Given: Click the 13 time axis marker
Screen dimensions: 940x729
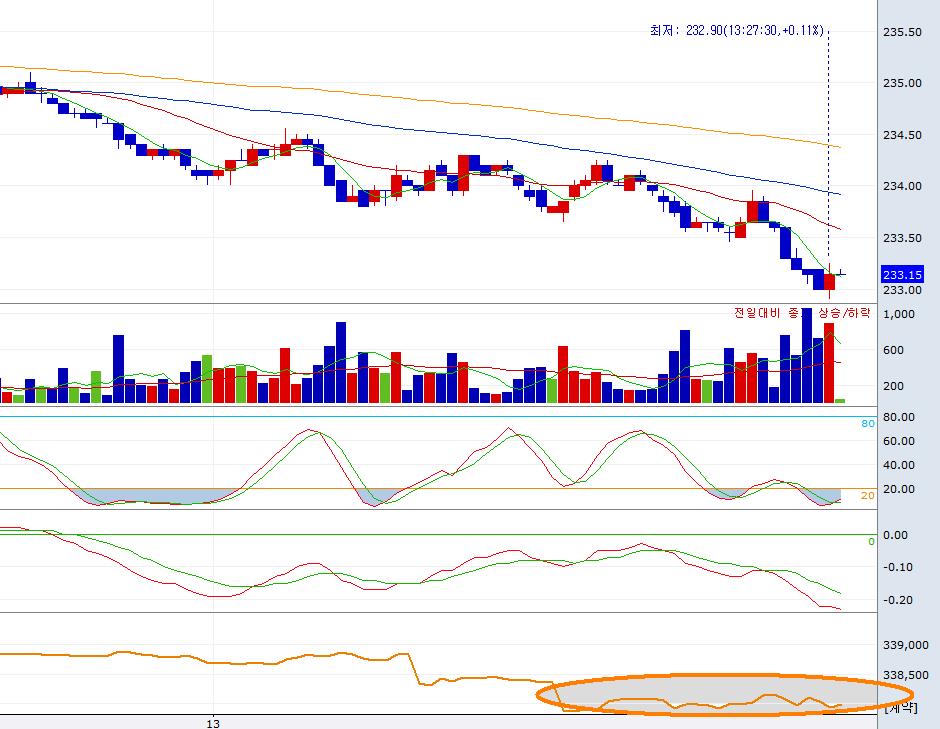Looking at the screenshot, I should coord(212,721).
